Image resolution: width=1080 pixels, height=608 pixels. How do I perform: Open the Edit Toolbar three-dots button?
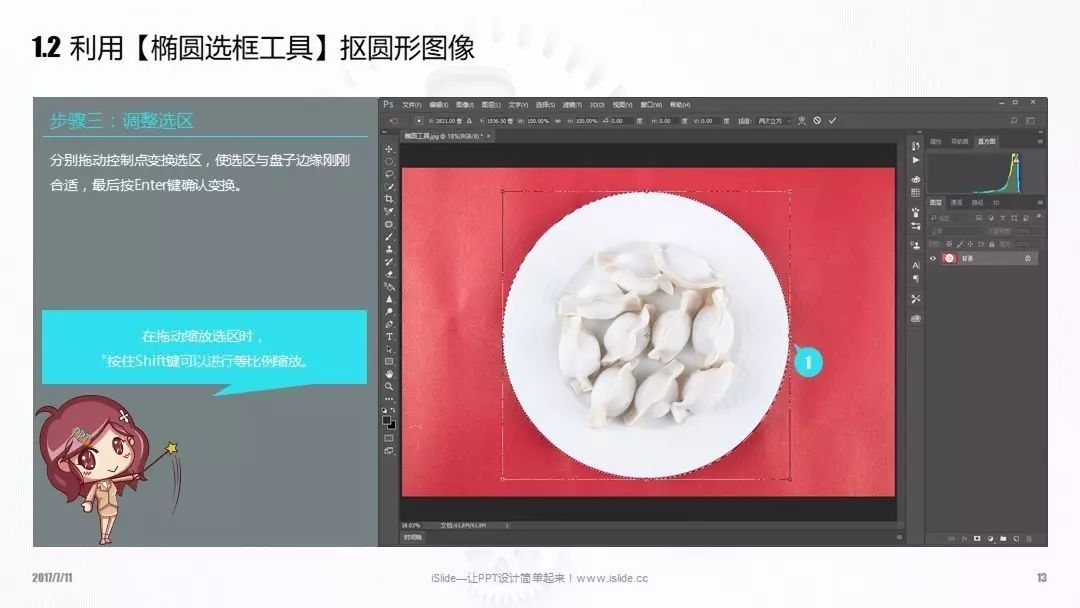point(389,399)
